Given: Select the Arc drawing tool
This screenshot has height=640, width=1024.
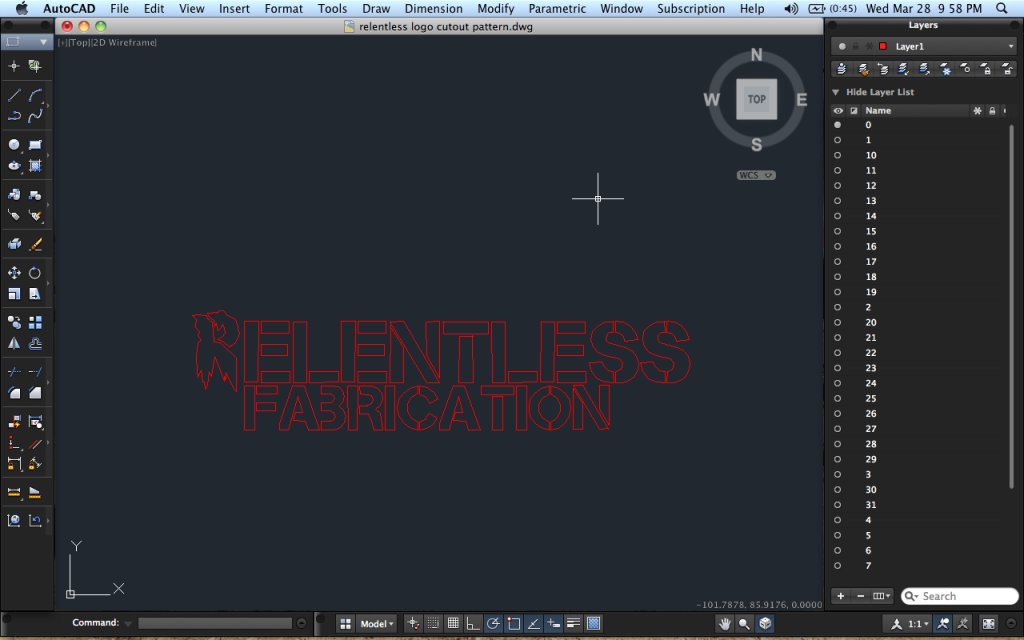Looking at the screenshot, I should pyautogui.click(x=35, y=95).
